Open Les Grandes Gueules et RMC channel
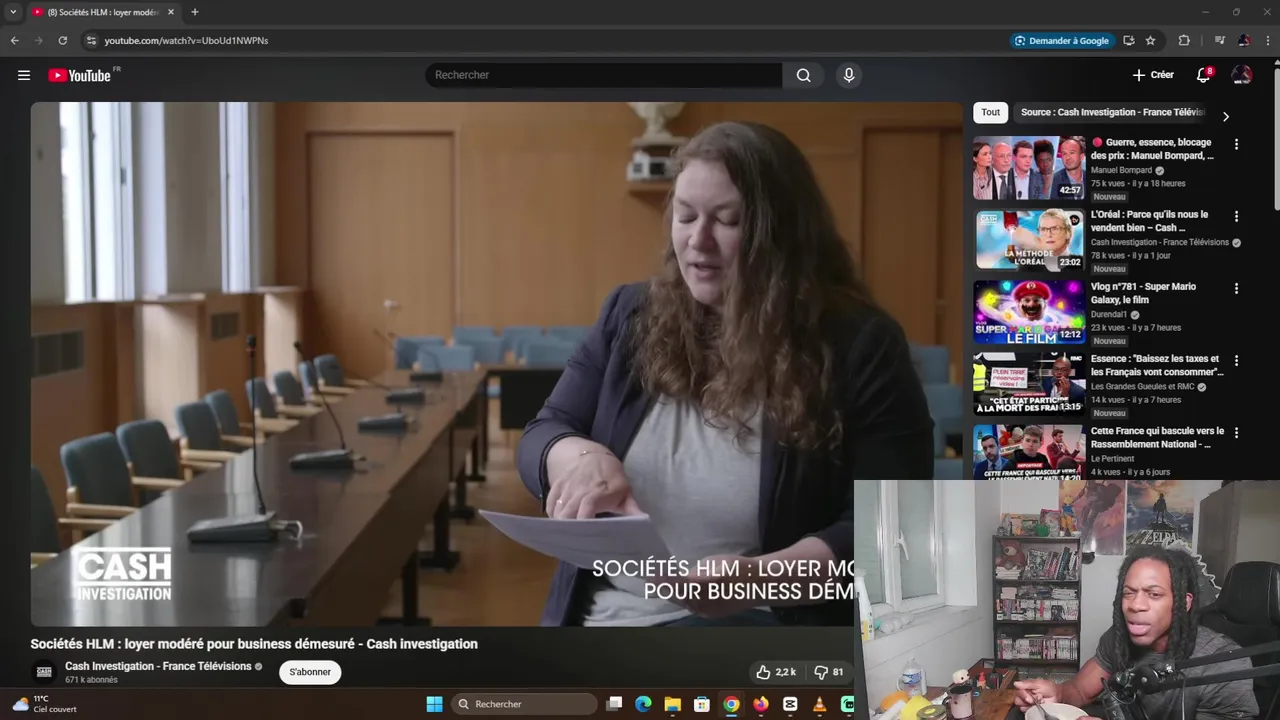 pos(1142,387)
